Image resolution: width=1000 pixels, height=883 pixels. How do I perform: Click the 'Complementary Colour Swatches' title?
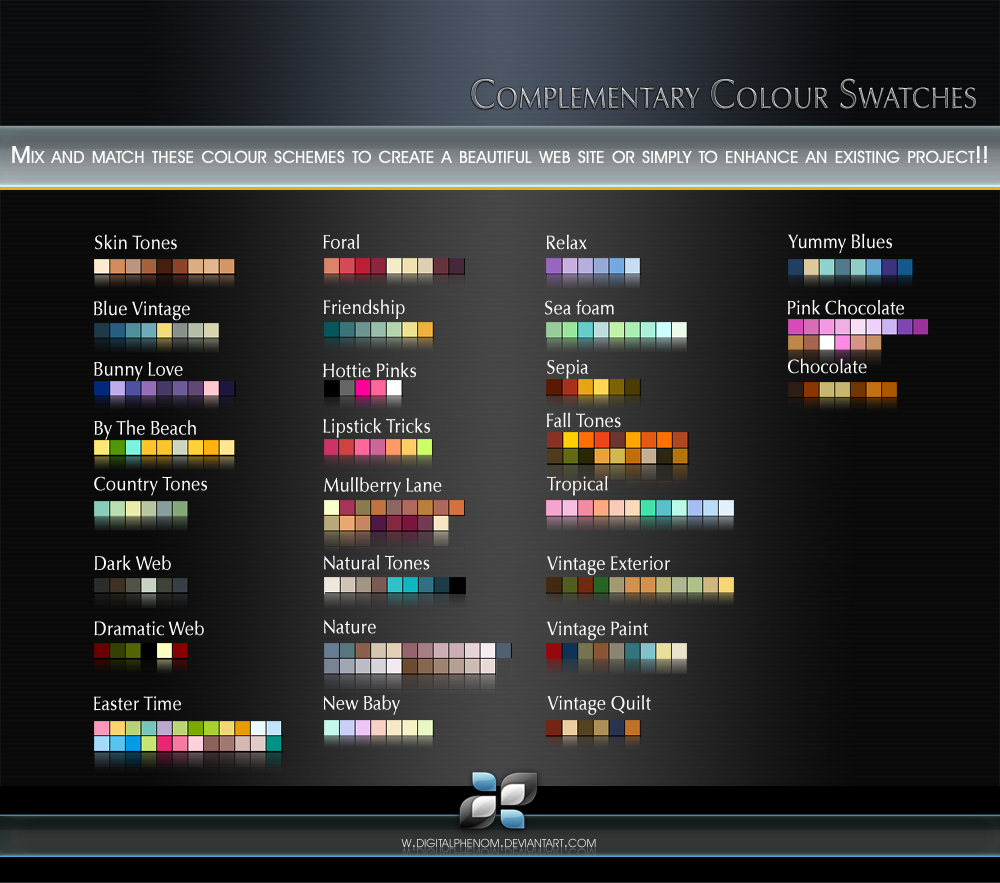722,95
